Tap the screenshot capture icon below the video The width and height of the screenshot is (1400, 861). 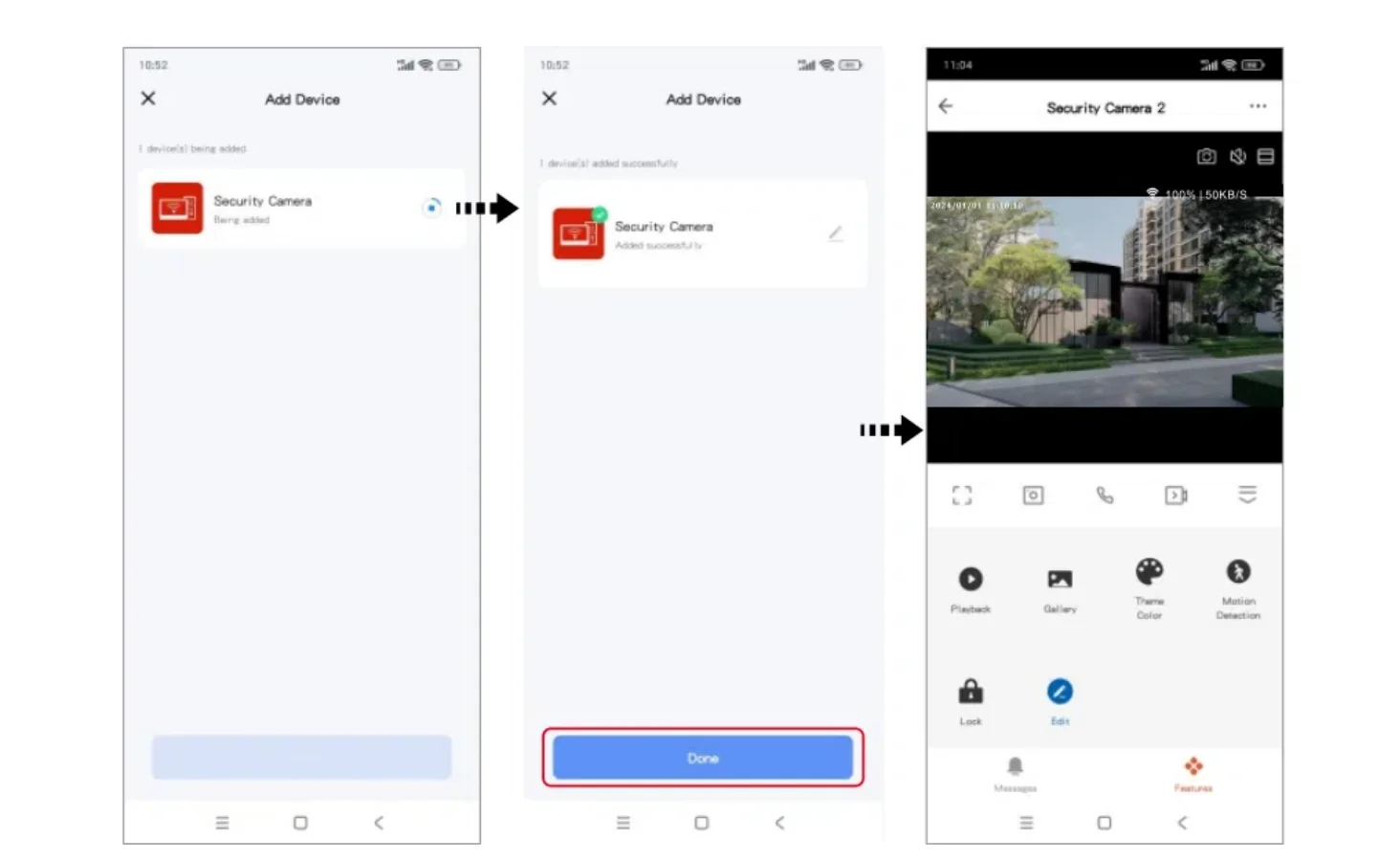[x=1033, y=495]
